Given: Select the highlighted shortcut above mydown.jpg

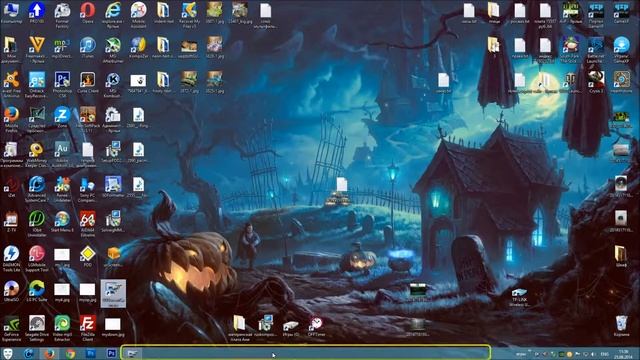Looking at the screenshot, I should 113,293.
